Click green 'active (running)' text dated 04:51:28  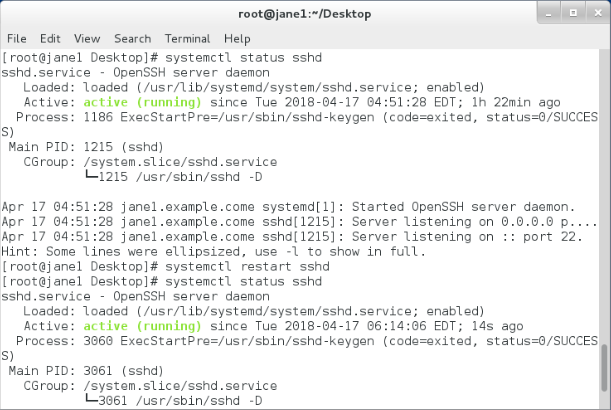pos(142,102)
